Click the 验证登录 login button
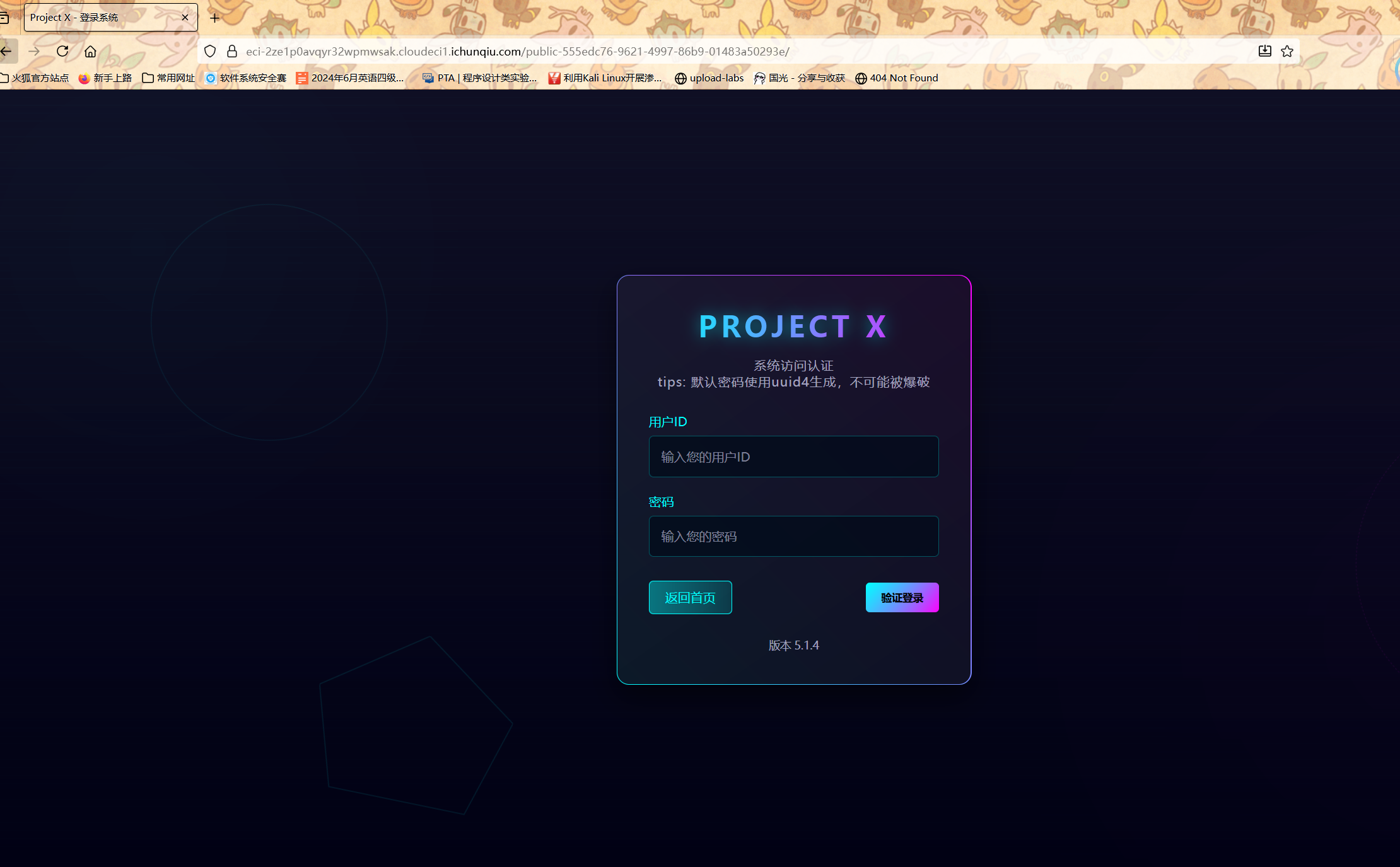 point(902,597)
